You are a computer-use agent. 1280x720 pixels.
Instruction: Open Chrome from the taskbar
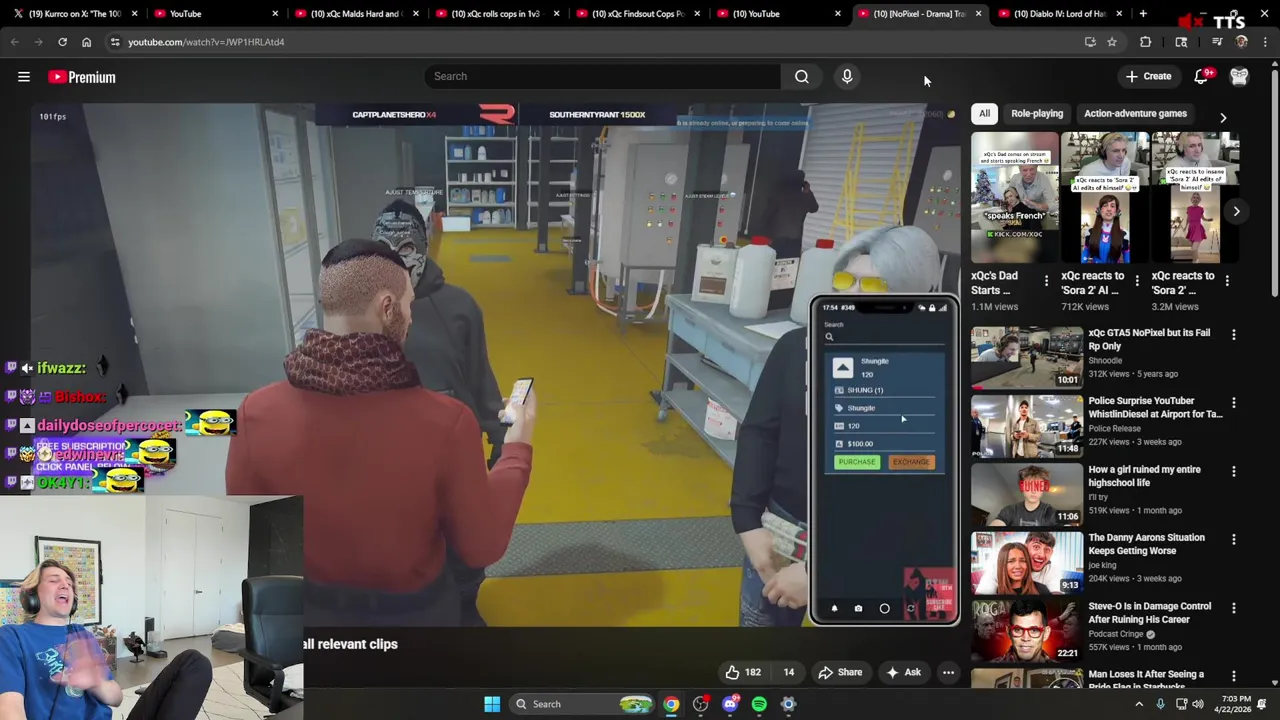[671, 704]
